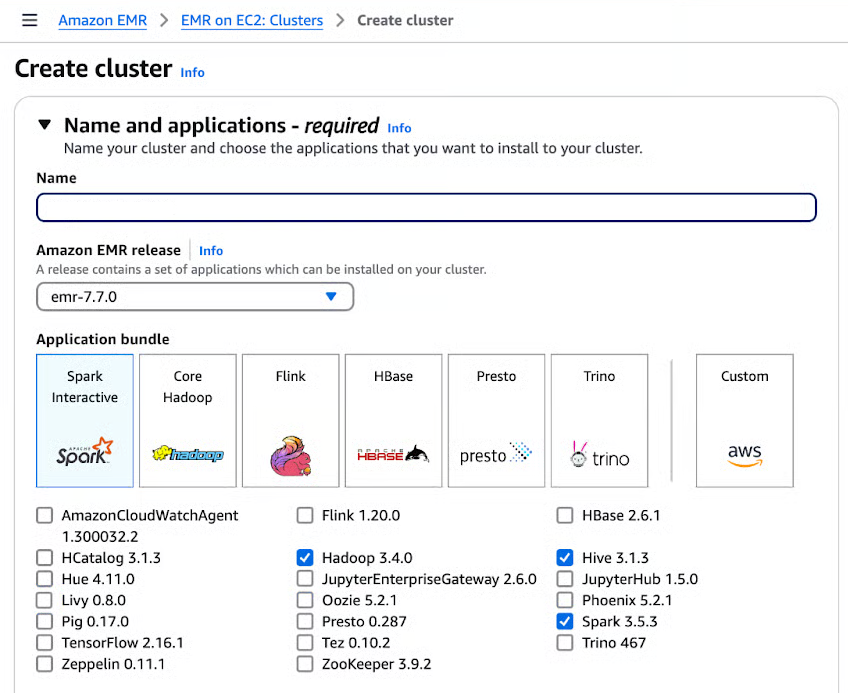
Task: Enable JupyterEnterpriseGateway 2.6.0
Action: point(305,579)
